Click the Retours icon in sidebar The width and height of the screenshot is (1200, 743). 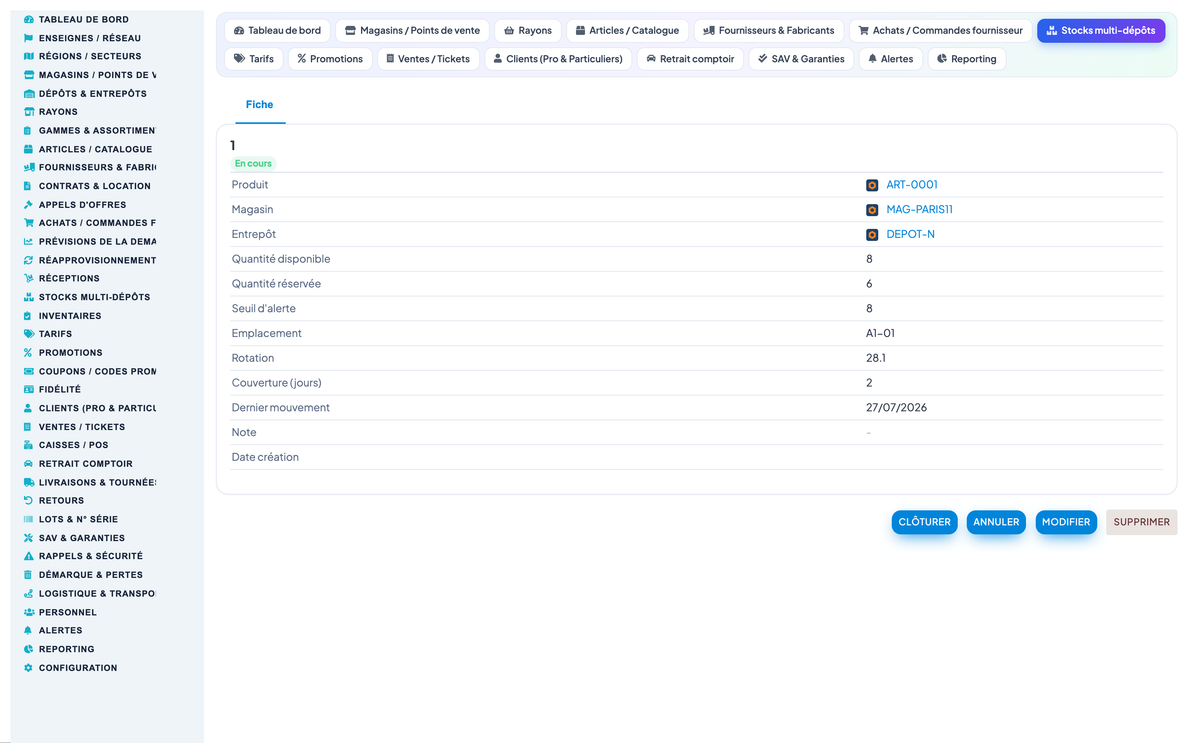pos(29,501)
